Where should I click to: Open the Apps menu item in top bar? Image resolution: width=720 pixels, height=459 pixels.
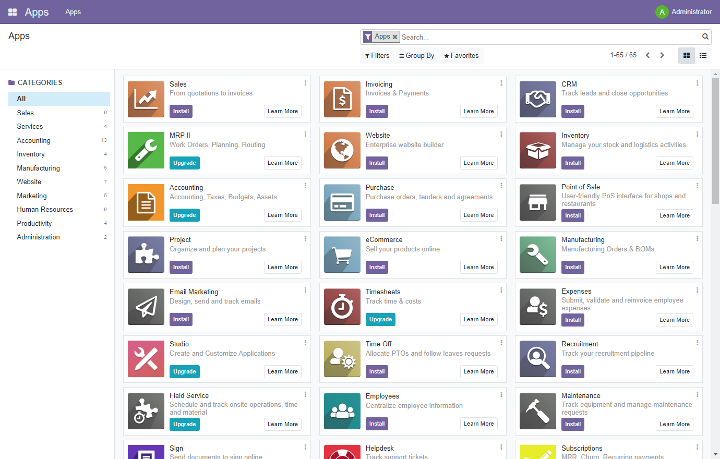[73, 12]
